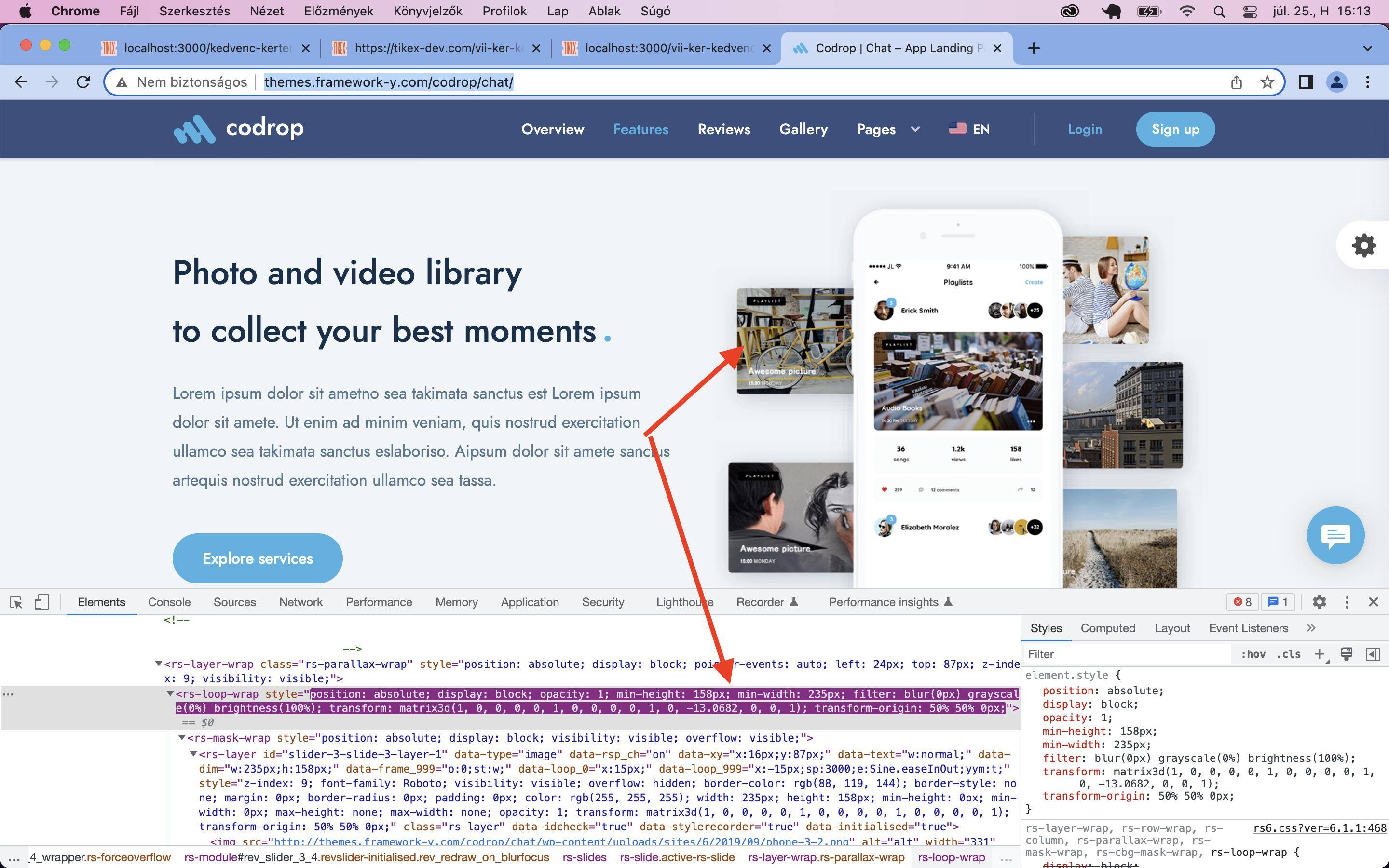The width and height of the screenshot is (1389, 868).
Task: Click the codrop logo
Action: pyautogui.click(x=238, y=129)
